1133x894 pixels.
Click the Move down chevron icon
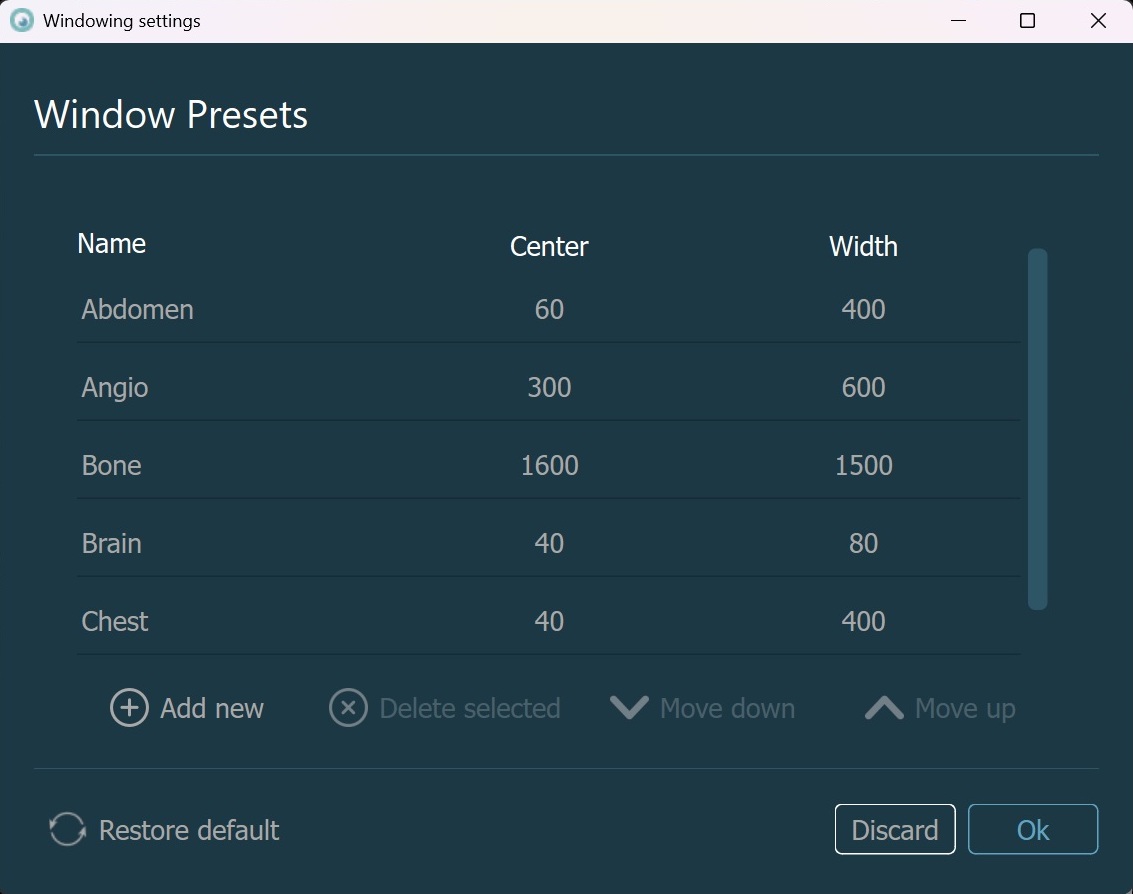pyautogui.click(x=629, y=708)
